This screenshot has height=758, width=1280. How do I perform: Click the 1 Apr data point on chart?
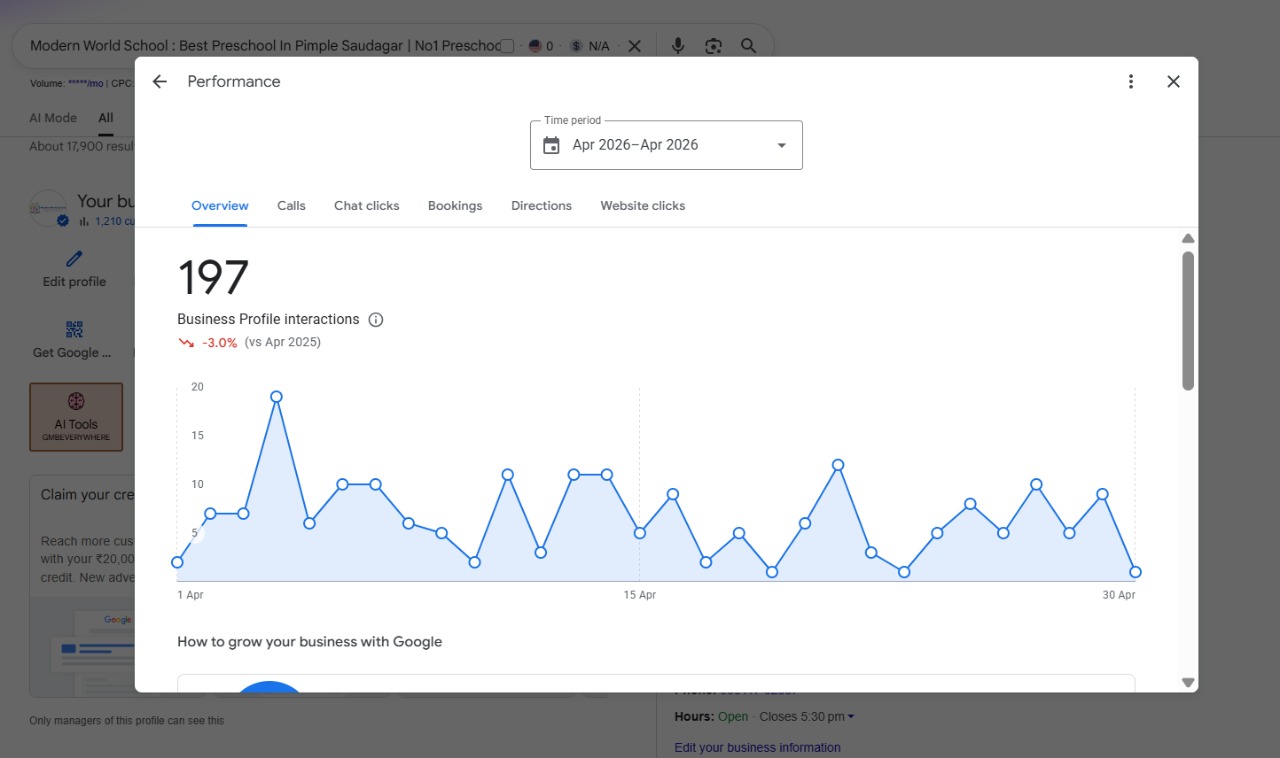click(178, 562)
